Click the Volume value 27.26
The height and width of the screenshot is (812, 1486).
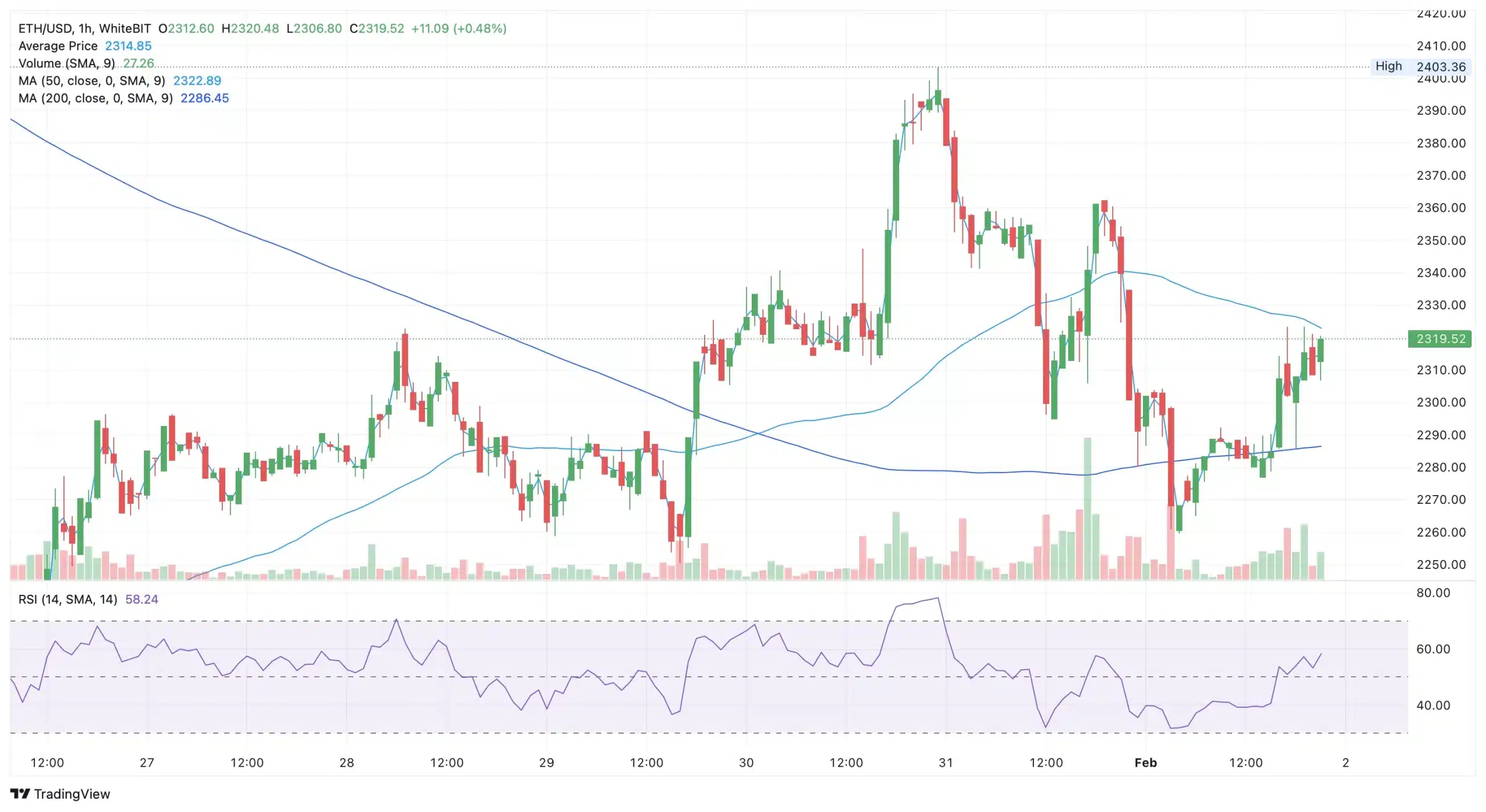point(139,63)
